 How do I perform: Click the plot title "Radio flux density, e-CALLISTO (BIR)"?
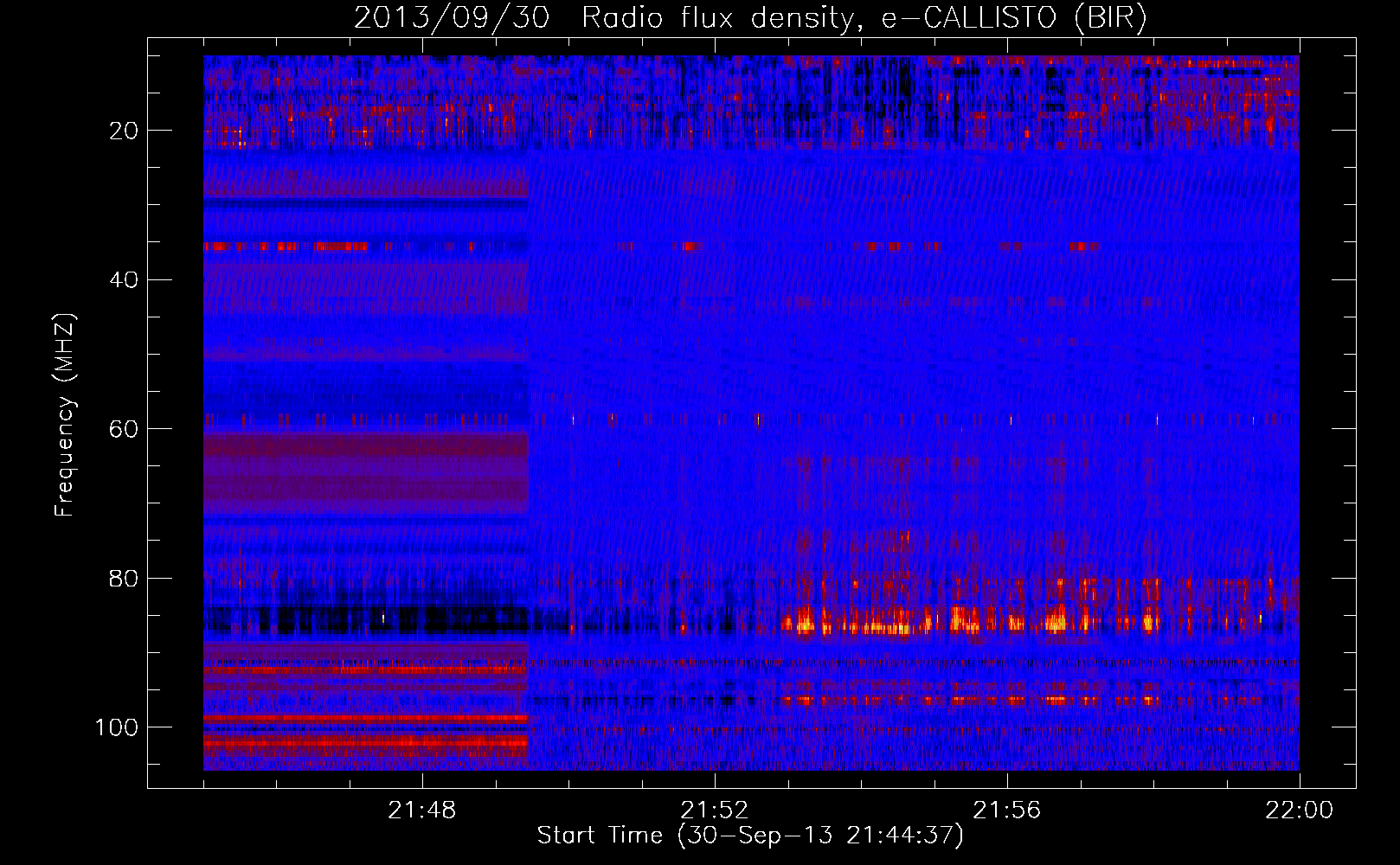[x=864, y=18]
